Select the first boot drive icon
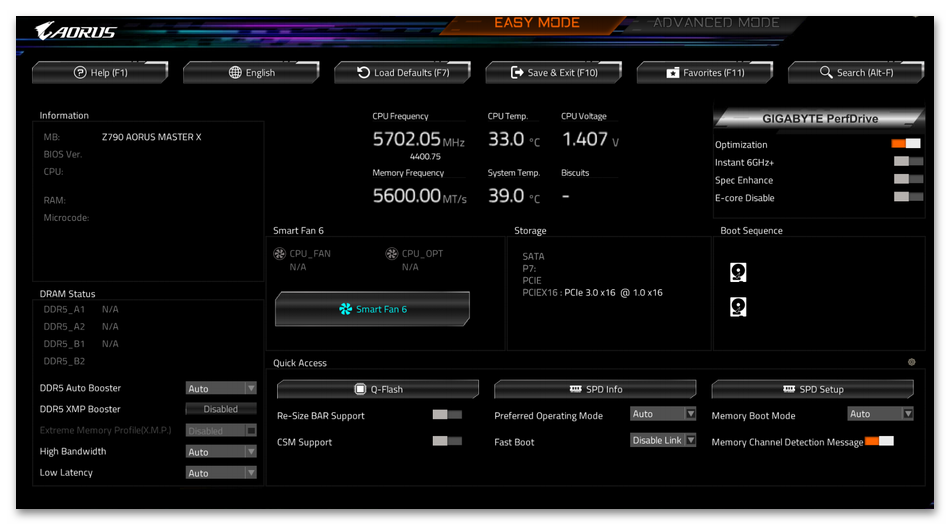Screen dimensions: 950x525 pyautogui.click(x=738, y=272)
